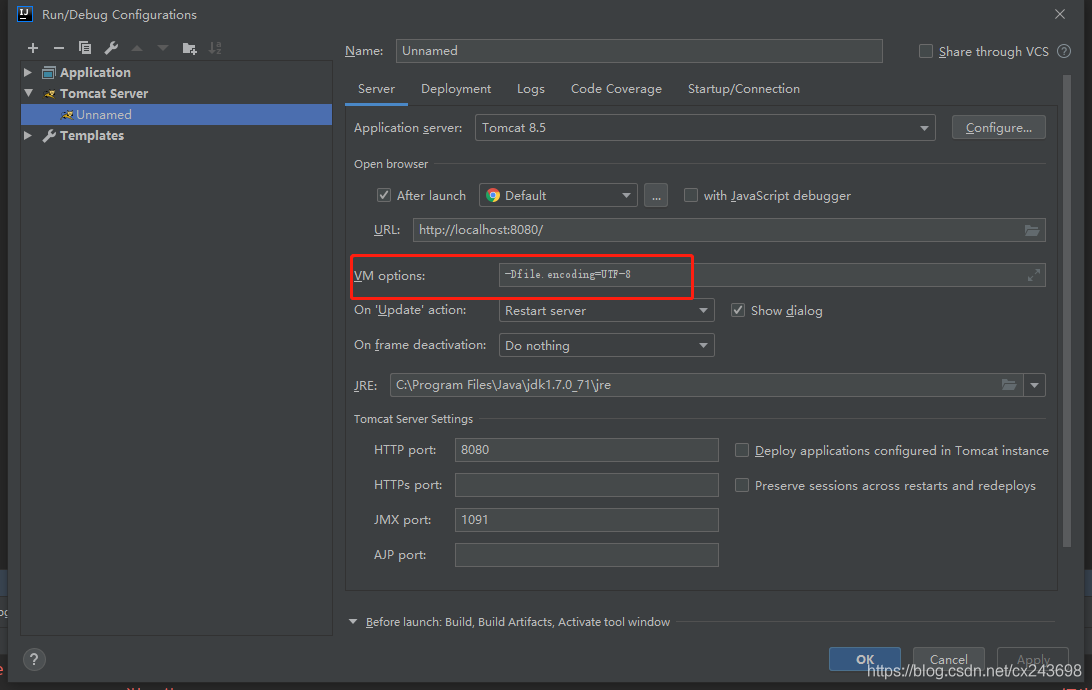Viewport: 1092px width, 690px height.
Task: Click the wrench Edit Defaults icon
Action: coord(111,48)
